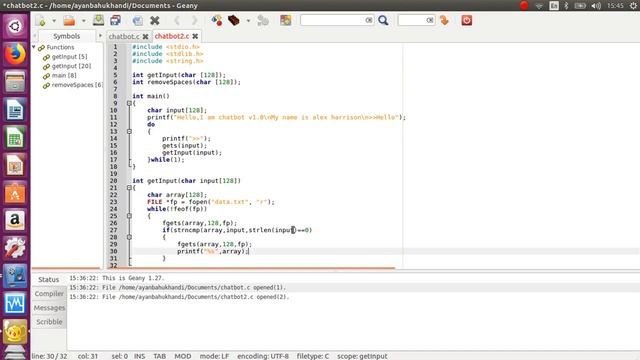Click the editor horizontal scrollbar
Screen dimensions: 640x360
251,268
